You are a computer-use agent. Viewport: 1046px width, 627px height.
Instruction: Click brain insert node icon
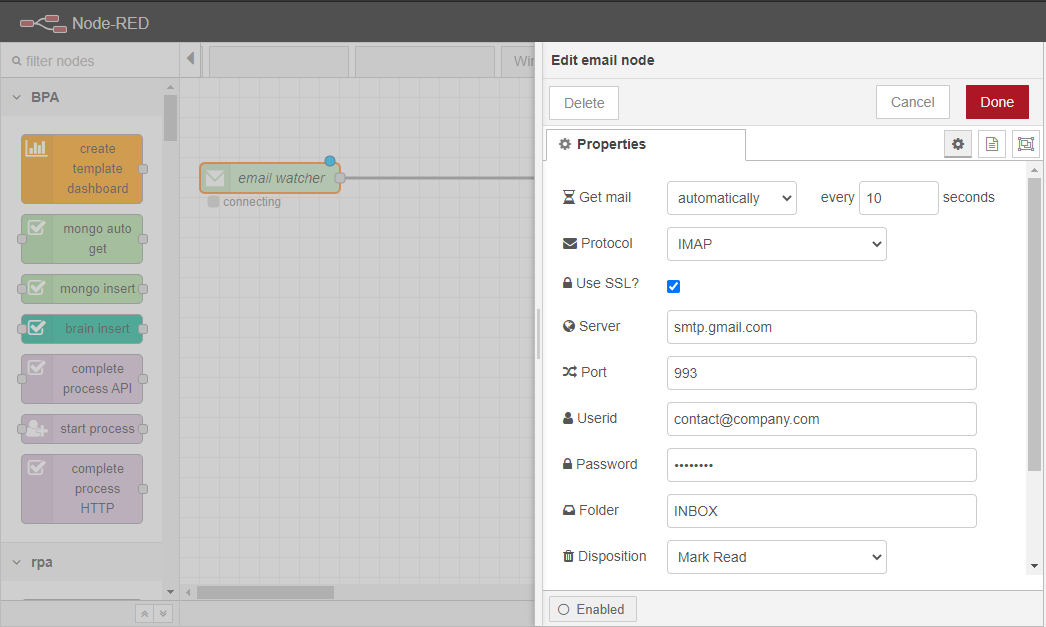(37, 328)
